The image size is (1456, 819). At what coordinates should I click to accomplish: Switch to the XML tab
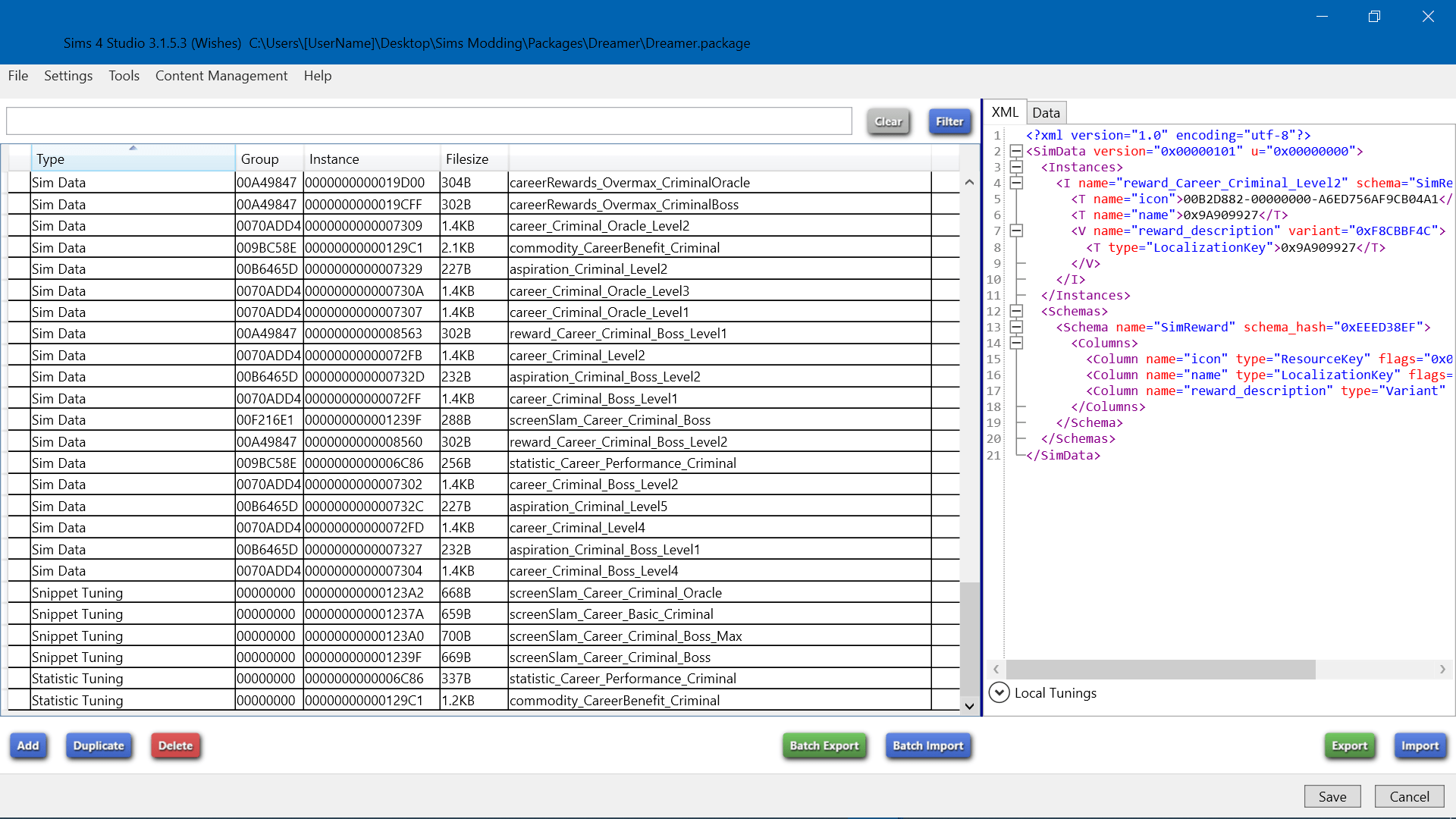pyautogui.click(x=1005, y=112)
